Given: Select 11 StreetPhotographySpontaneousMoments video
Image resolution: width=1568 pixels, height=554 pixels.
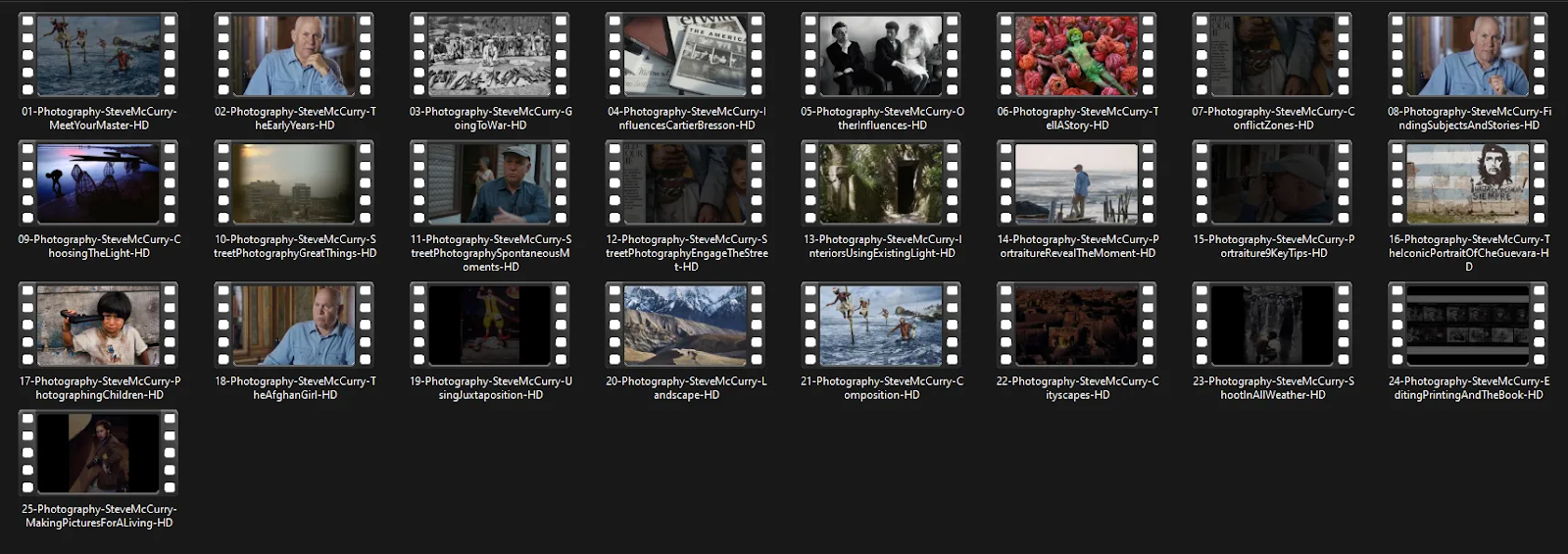Looking at the screenshot, I should pos(490,183).
